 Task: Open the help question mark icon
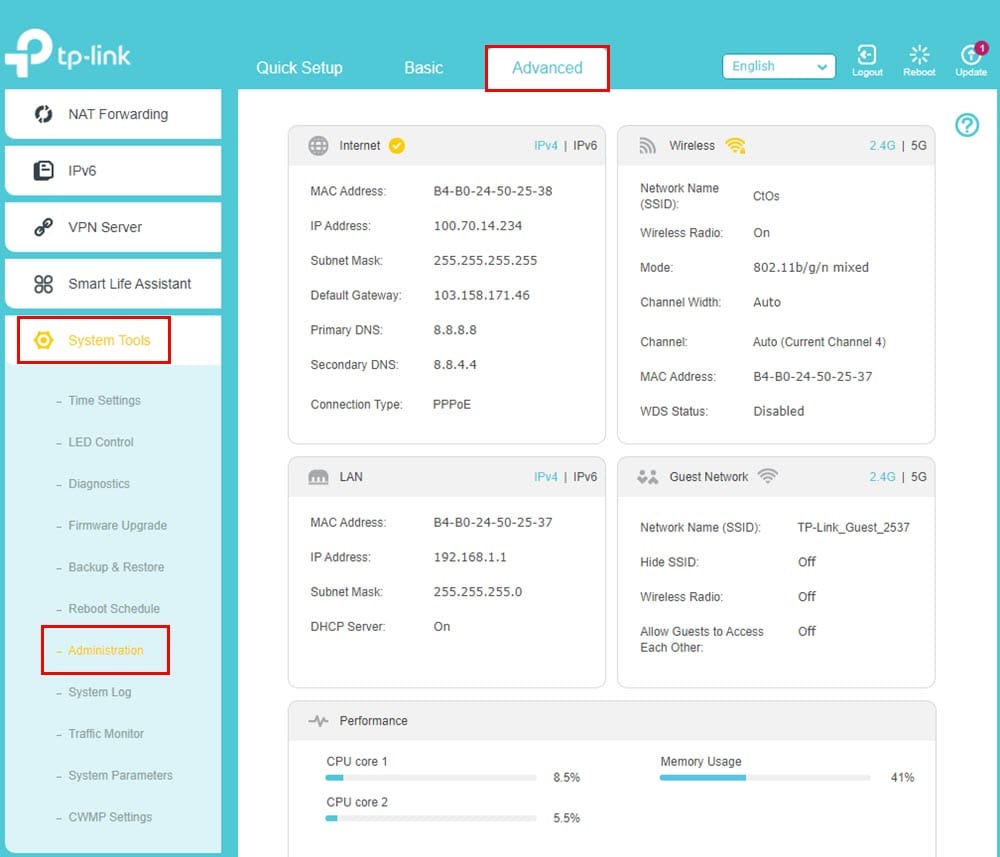click(x=967, y=125)
